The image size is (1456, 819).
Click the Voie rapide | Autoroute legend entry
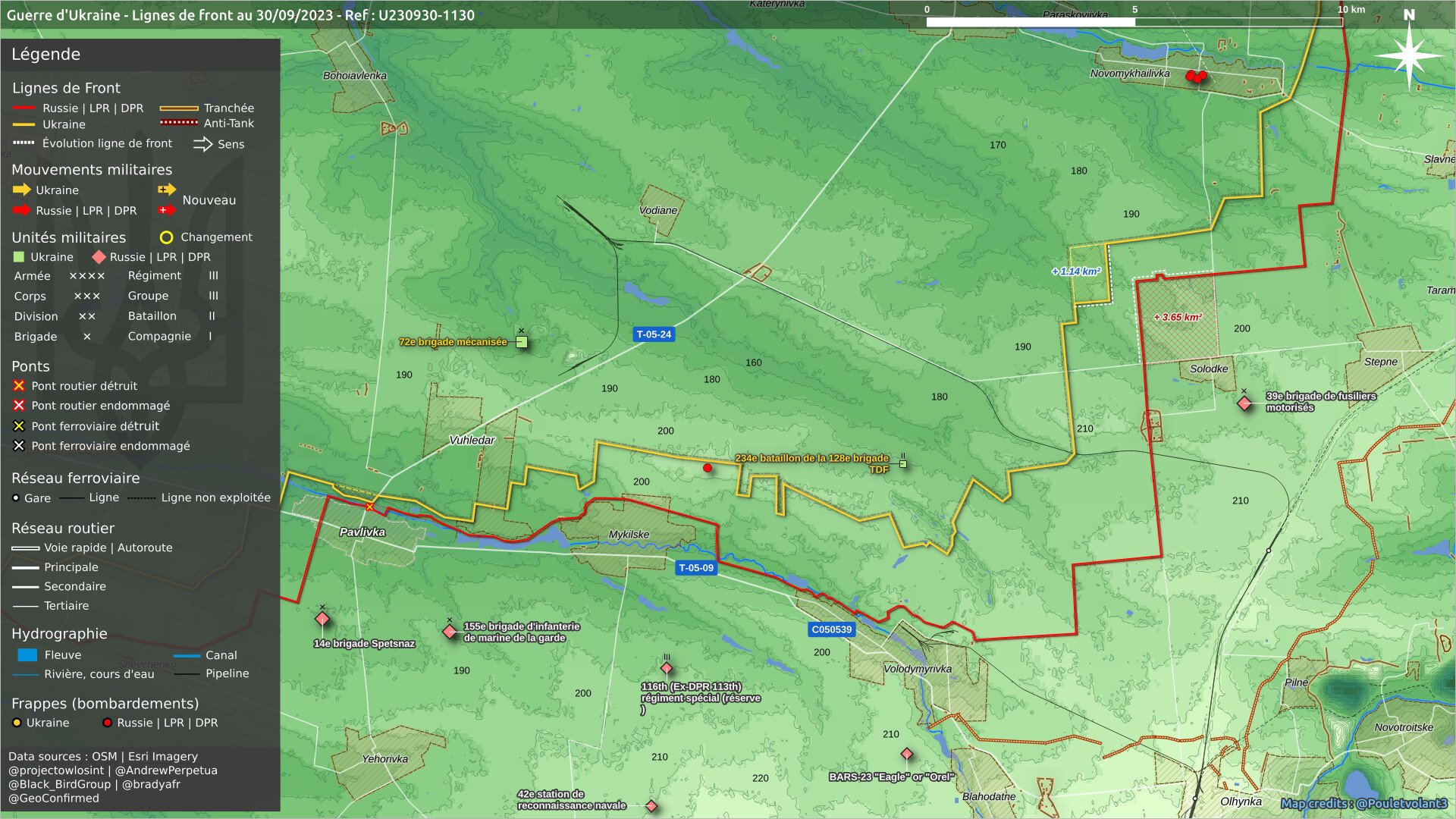(93, 548)
